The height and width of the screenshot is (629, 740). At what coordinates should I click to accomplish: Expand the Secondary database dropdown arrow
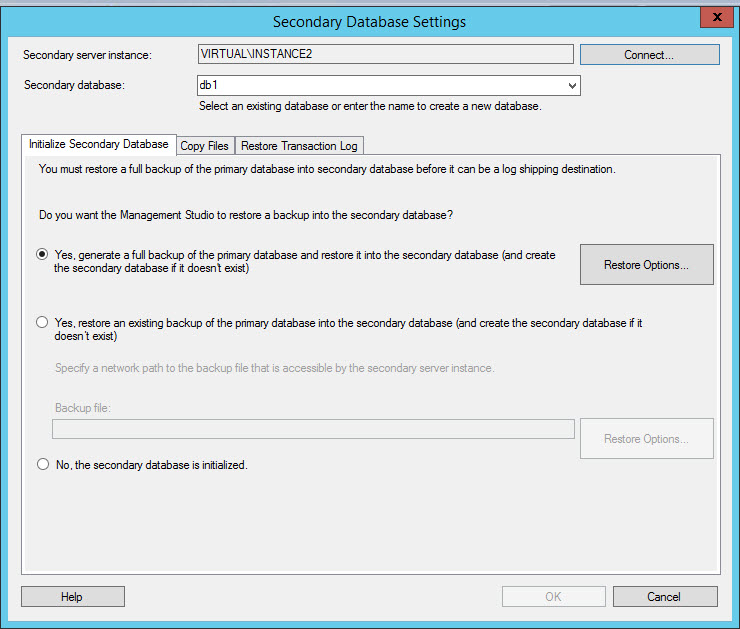pyautogui.click(x=572, y=87)
